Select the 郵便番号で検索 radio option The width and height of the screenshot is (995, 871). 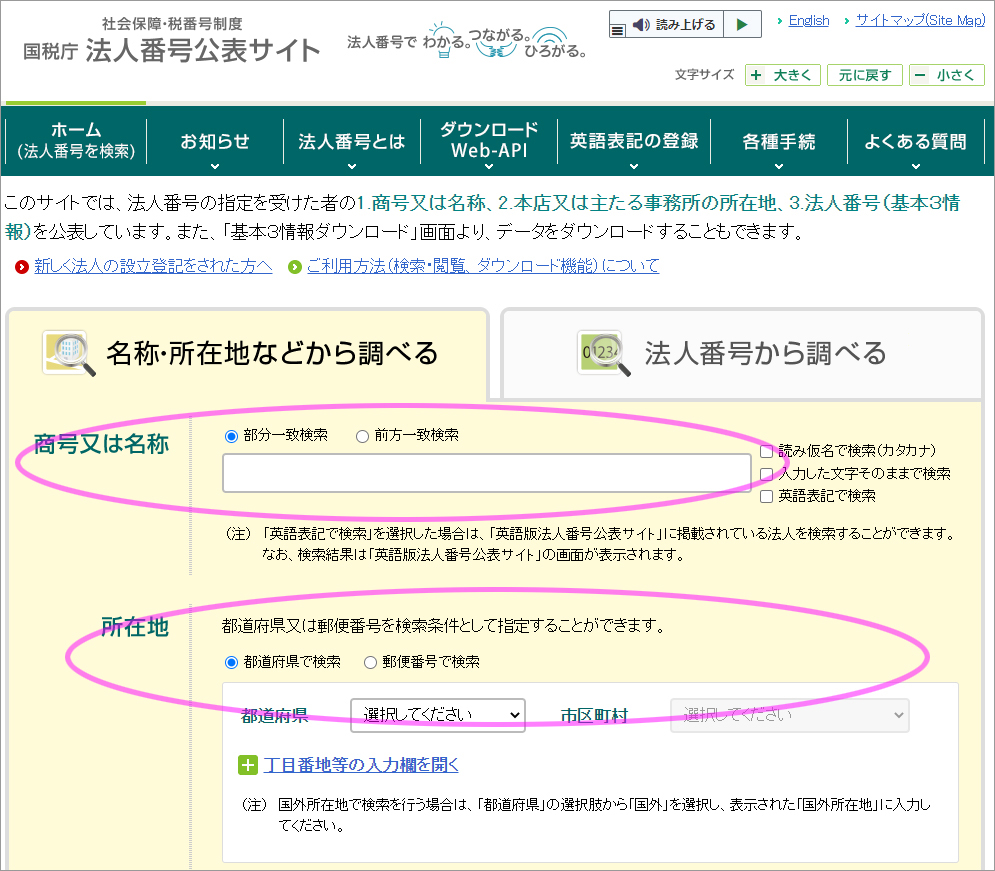coord(369,662)
